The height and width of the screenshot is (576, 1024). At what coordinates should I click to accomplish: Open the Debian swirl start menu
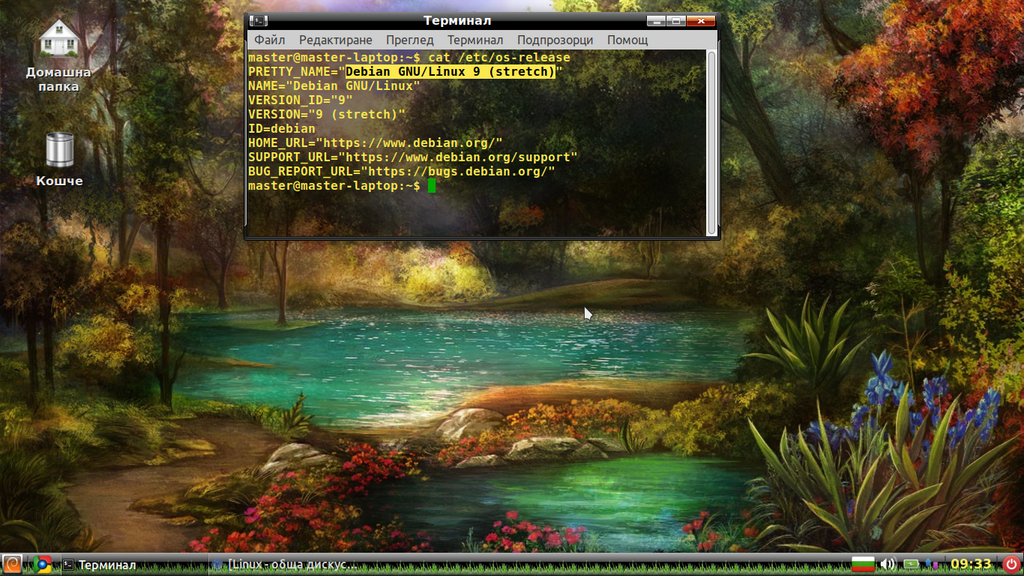click(x=11, y=564)
